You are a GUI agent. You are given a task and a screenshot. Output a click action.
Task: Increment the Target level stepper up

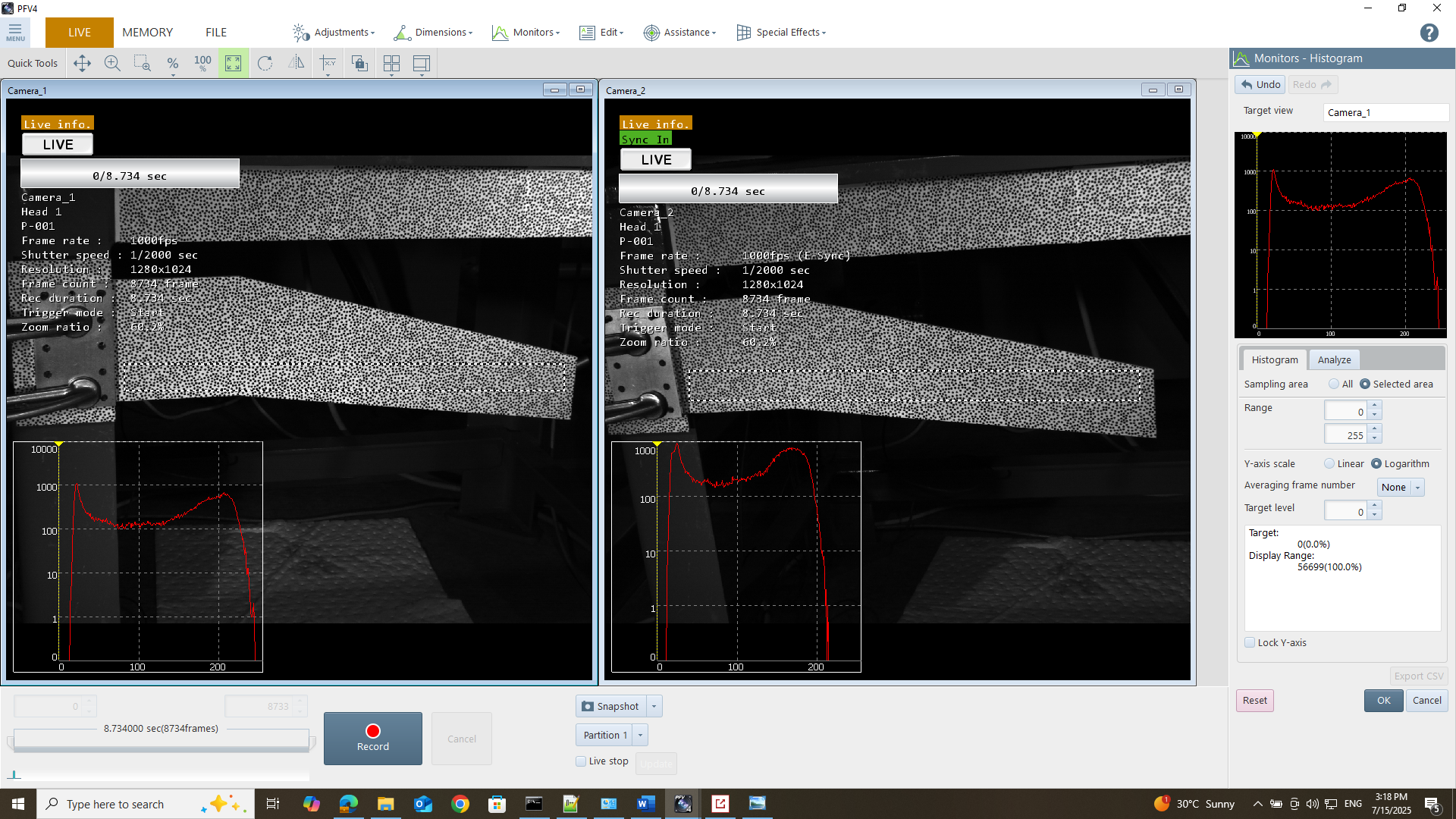(1375, 507)
